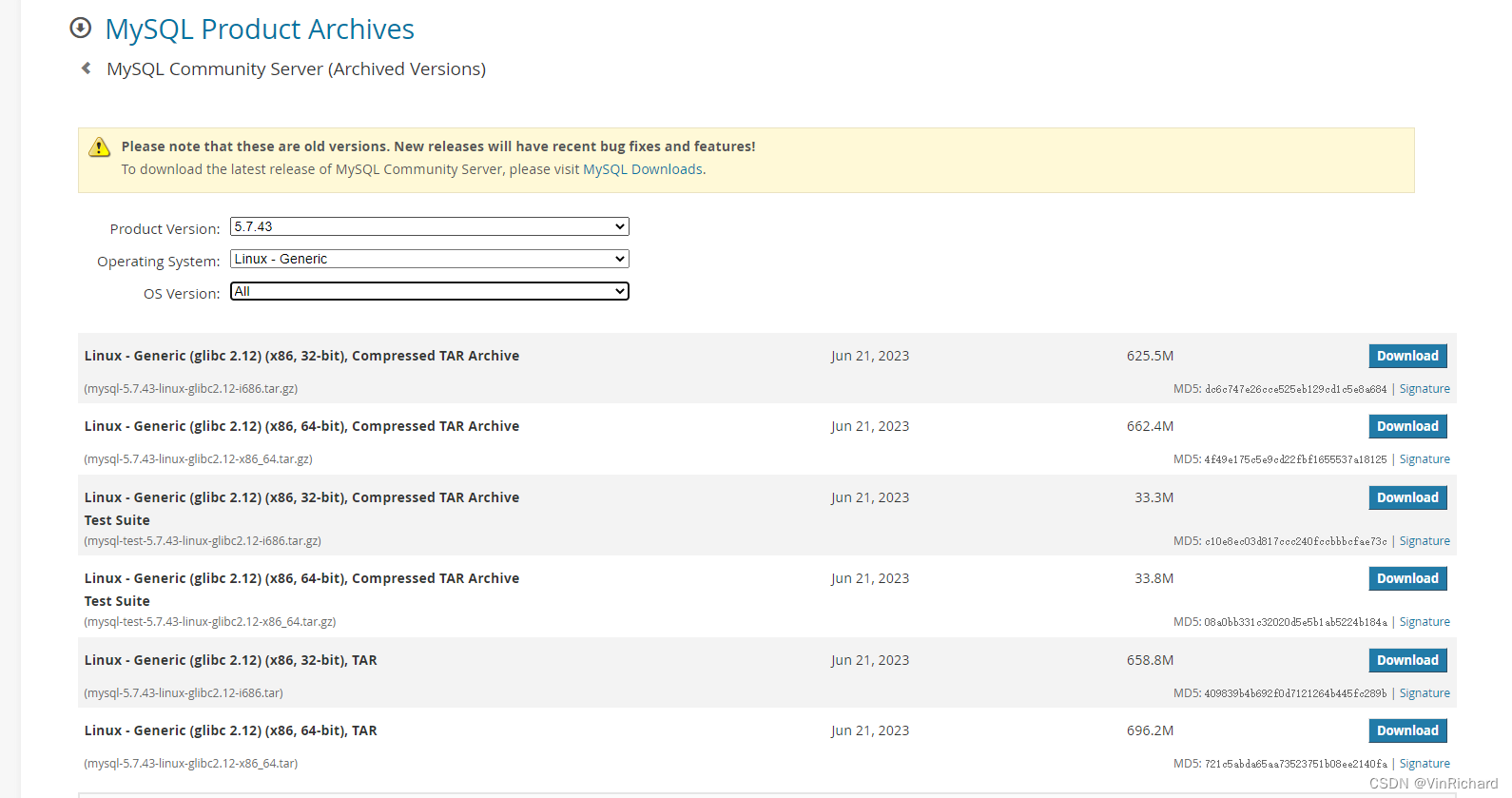This screenshot has width=1512, height=798.
Task: Click filename (mysql-test-5.7.43-linux-glibc2.12-x86_64.tar.gz)
Action: pyautogui.click(x=209, y=622)
